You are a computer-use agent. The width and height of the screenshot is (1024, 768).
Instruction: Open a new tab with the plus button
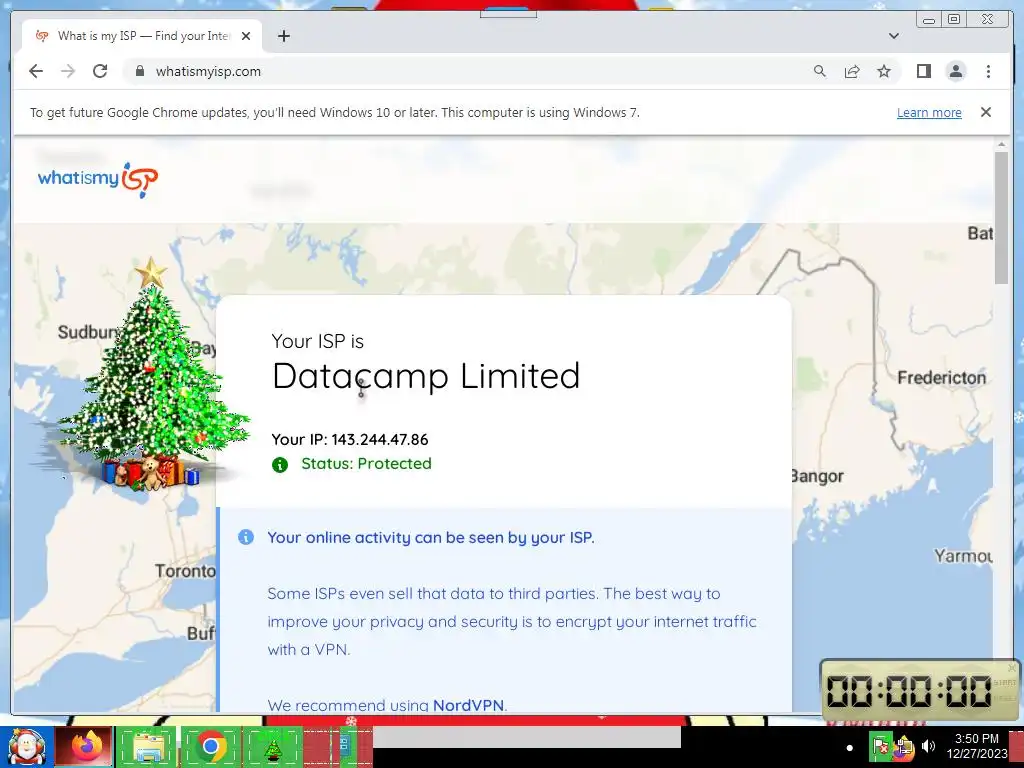coord(283,36)
